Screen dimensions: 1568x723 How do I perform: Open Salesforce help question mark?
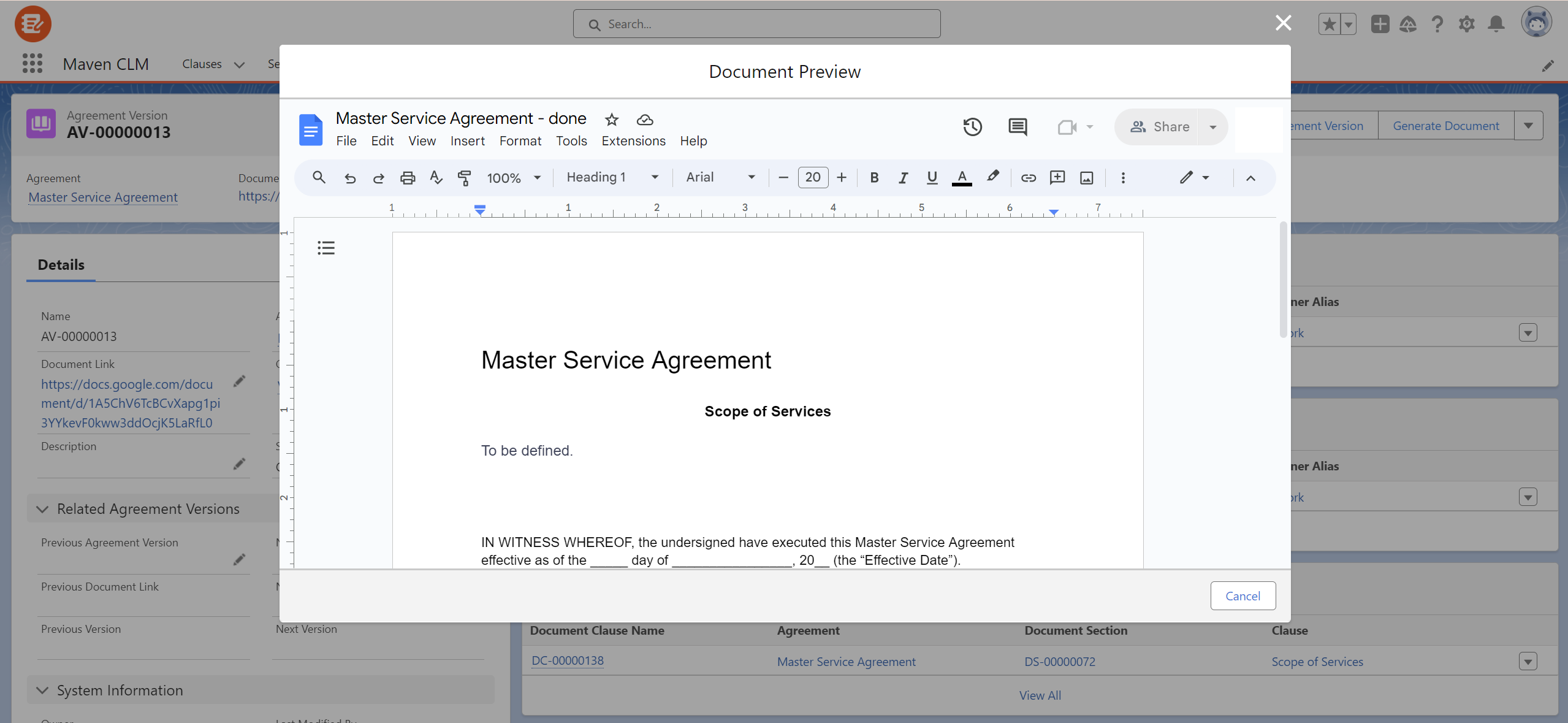click(x=1437, y=24)
